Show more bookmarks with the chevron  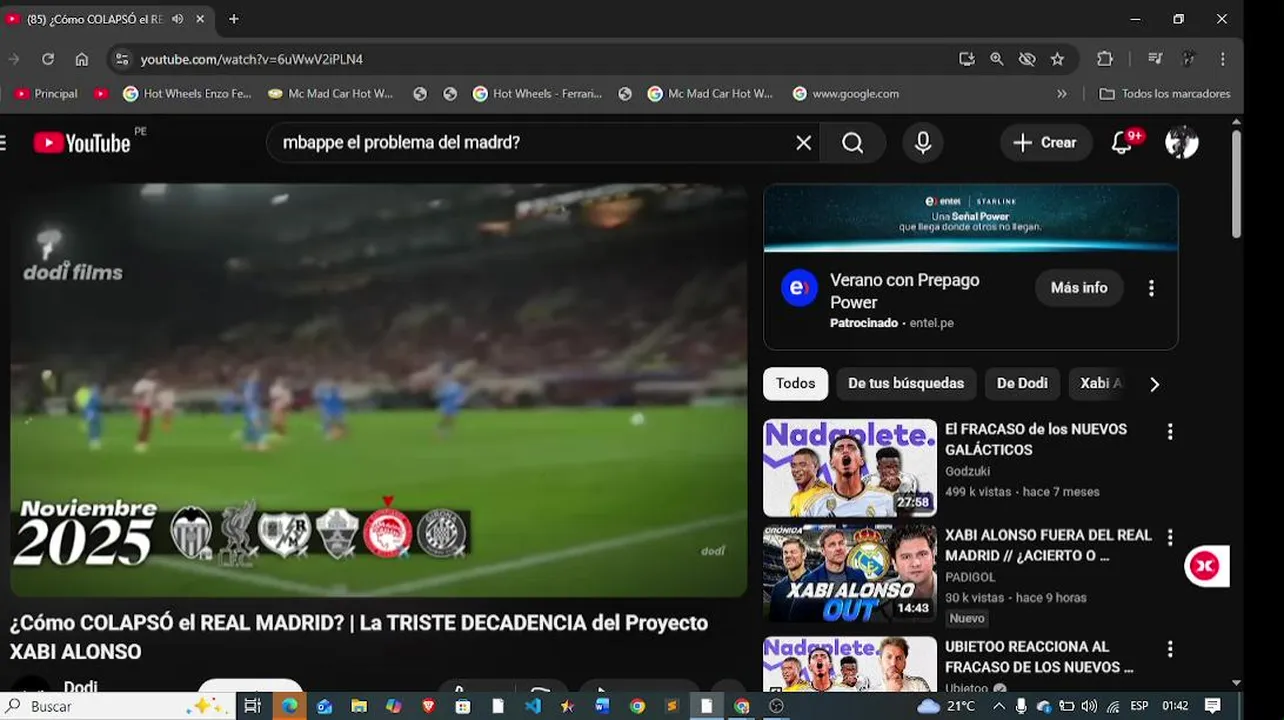click(1062, 94)
